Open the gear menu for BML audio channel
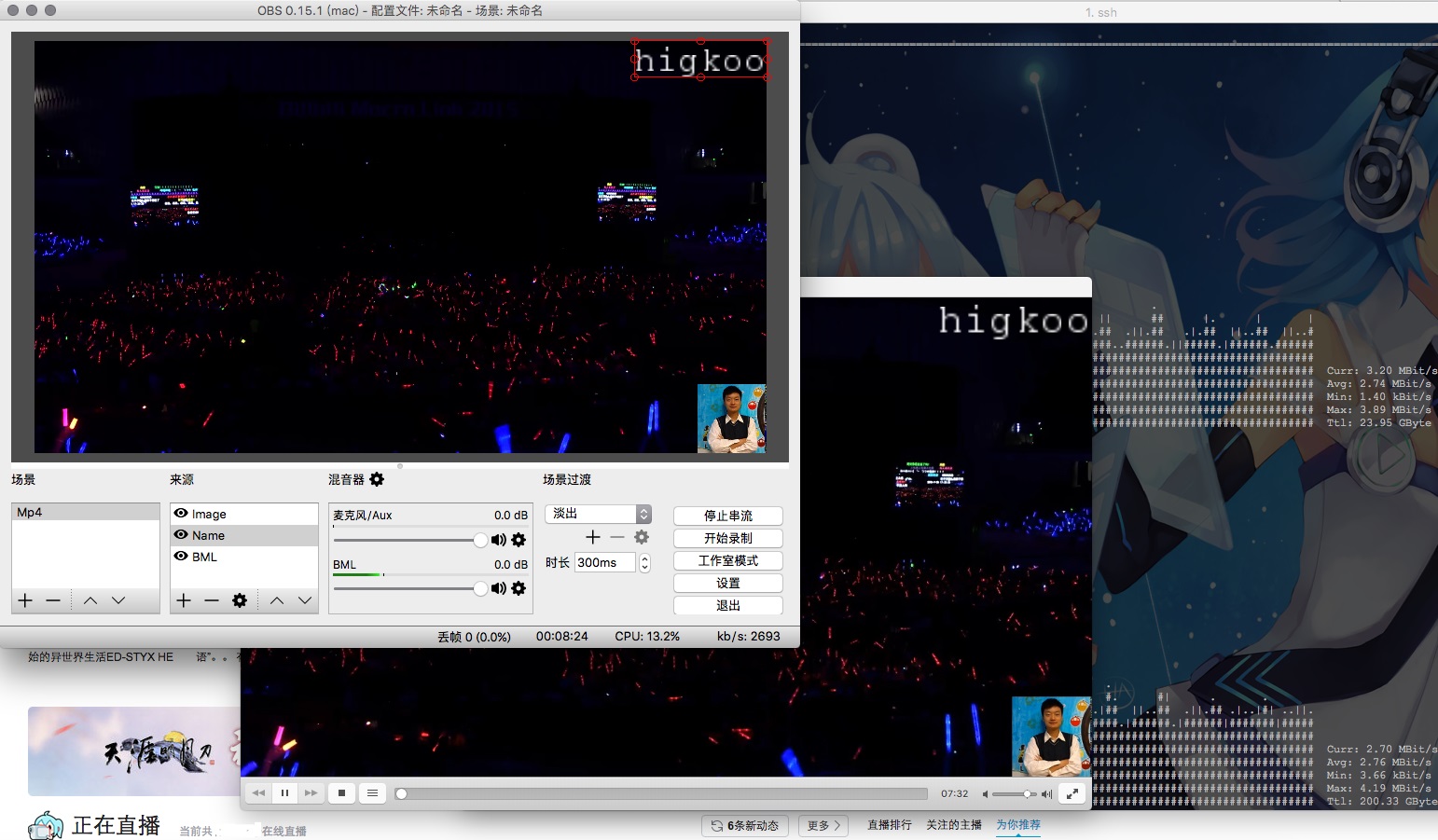Viewport: 1438px width, 840px height. coord(519,588)
